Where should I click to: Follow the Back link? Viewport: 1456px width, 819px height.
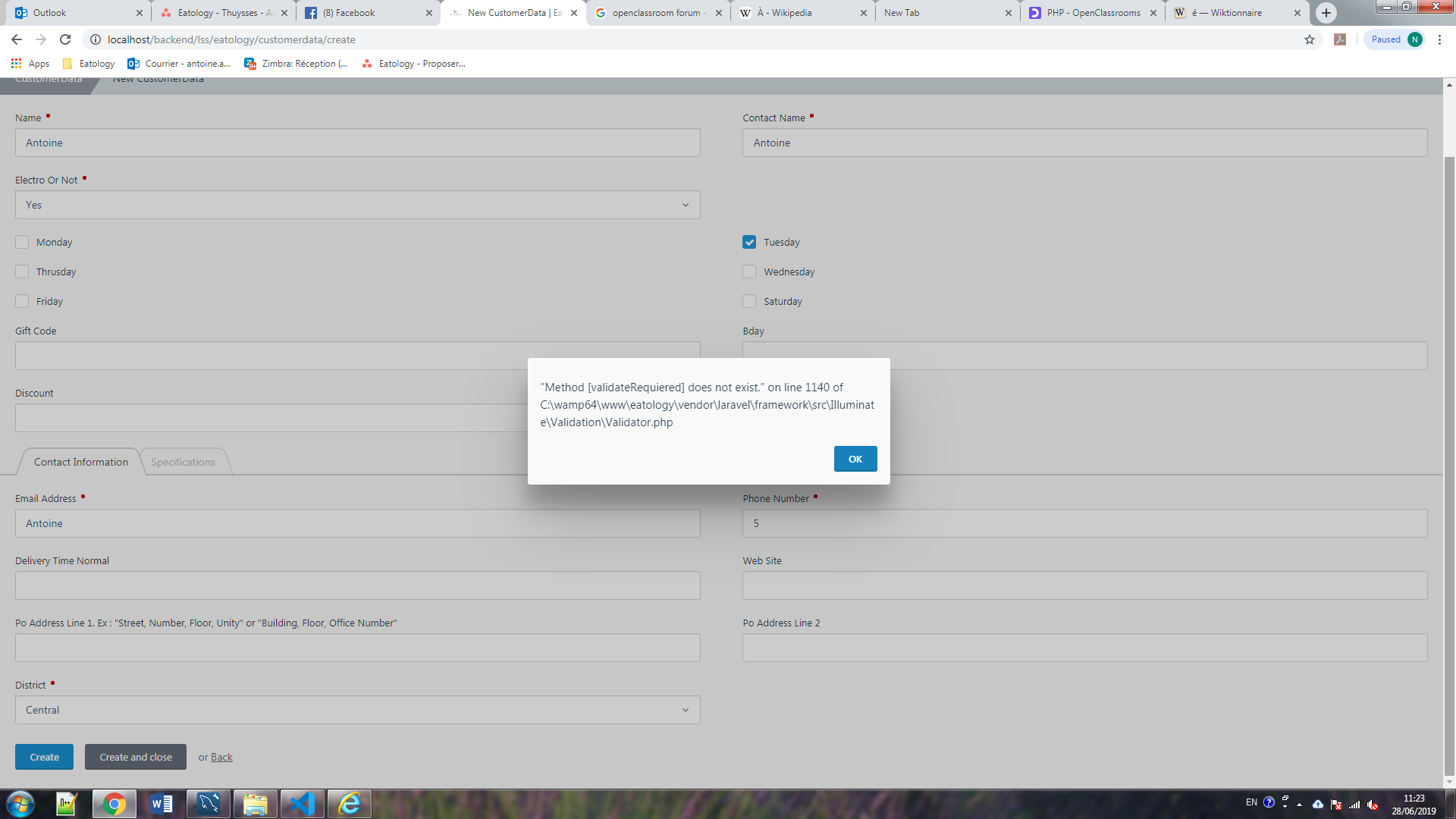[x=221, y=757]
